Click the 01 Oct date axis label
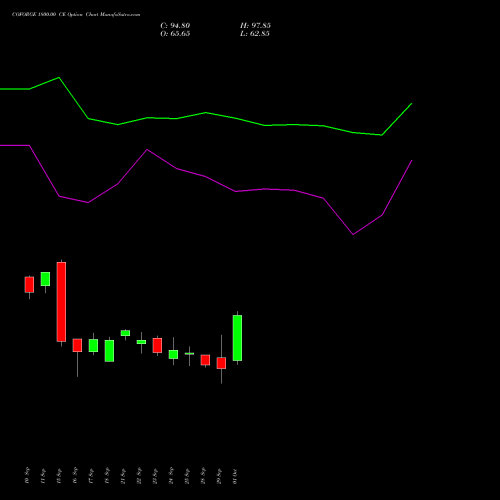This screenshot has height=500, width=500. pos(235,476)
